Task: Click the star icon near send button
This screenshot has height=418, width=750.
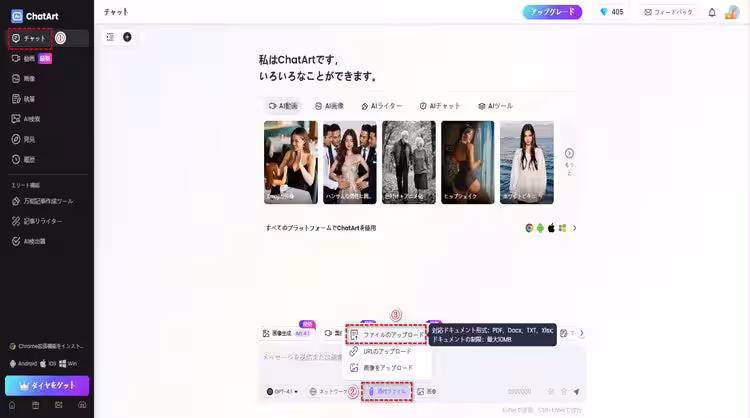Action: coord(564,392)
